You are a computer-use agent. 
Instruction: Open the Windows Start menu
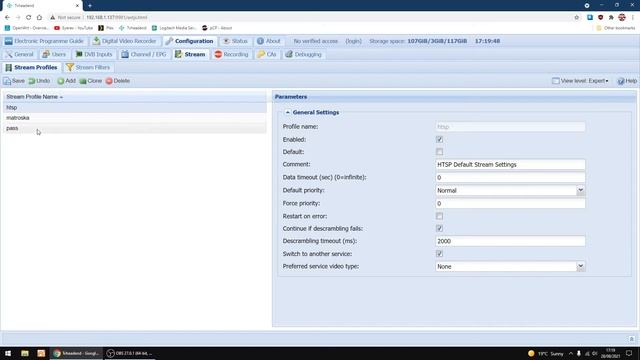coord(8,353)
